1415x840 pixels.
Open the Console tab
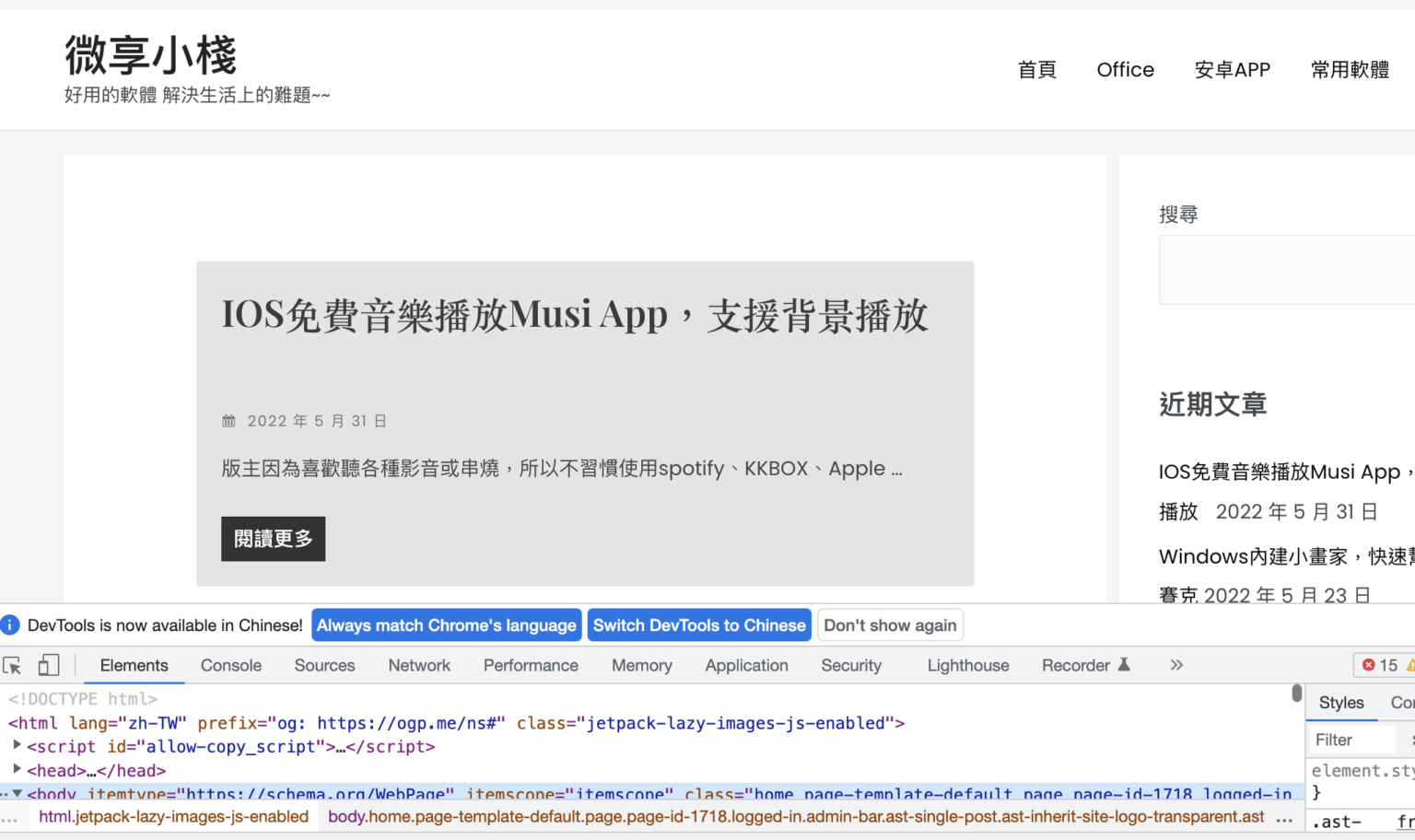[231, 665]
